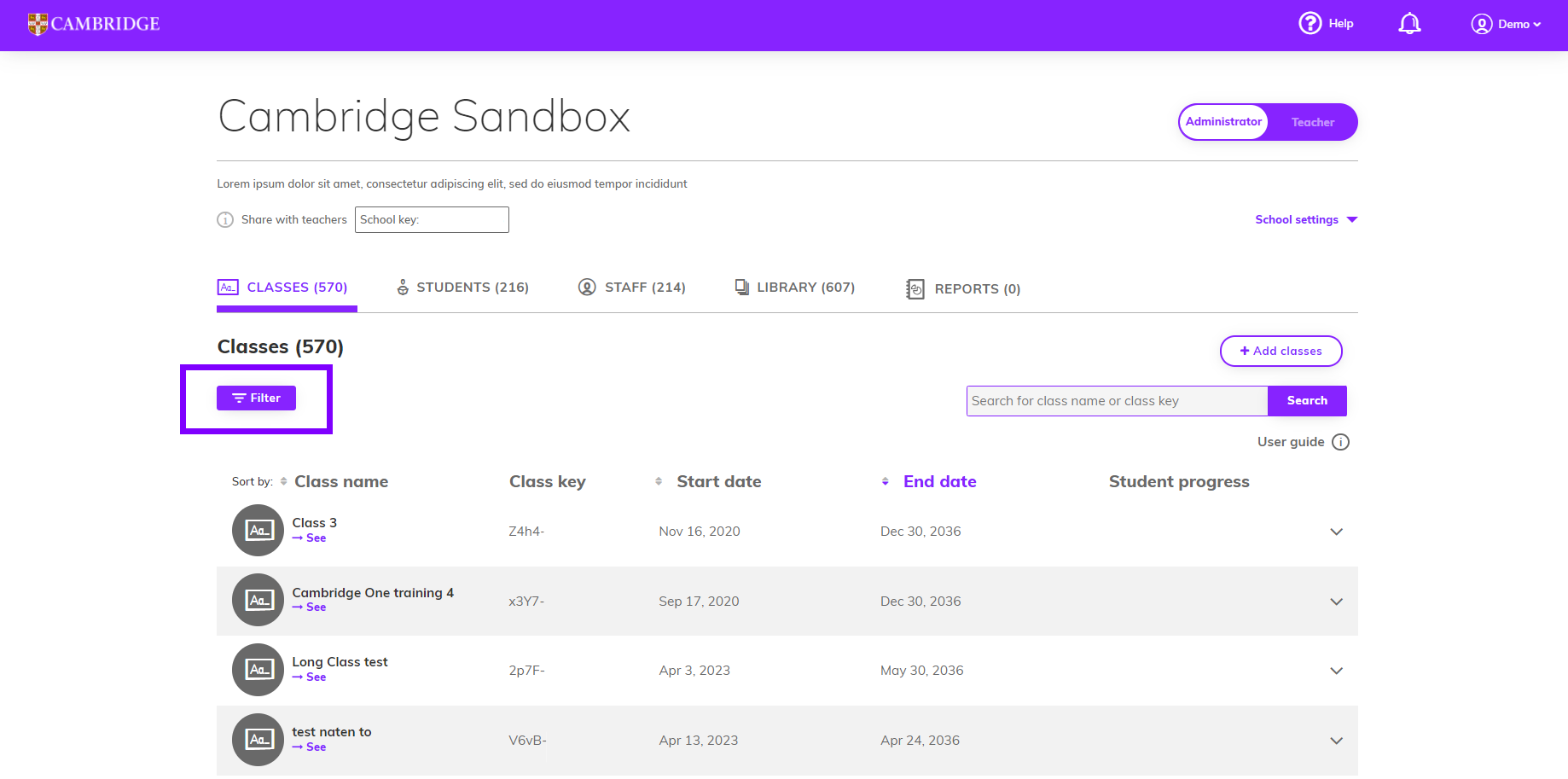Open notifications bell
The width and height of the screenshot is (1568, 779).
click(x=1409, y=24)
